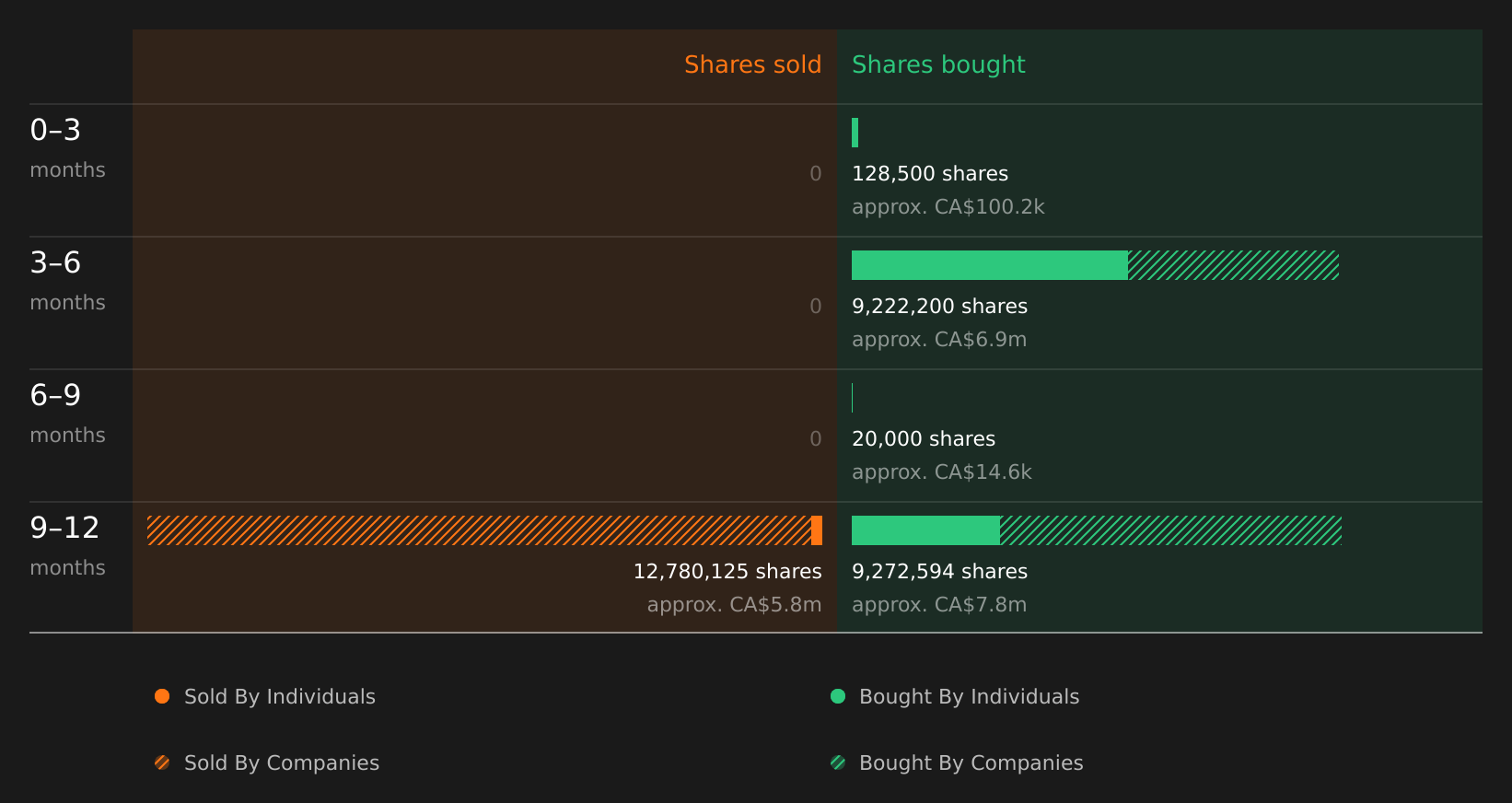
Task: Toggle the Bought By Individuals legend label
Action: pyautogui.click(x=969, y=697)
